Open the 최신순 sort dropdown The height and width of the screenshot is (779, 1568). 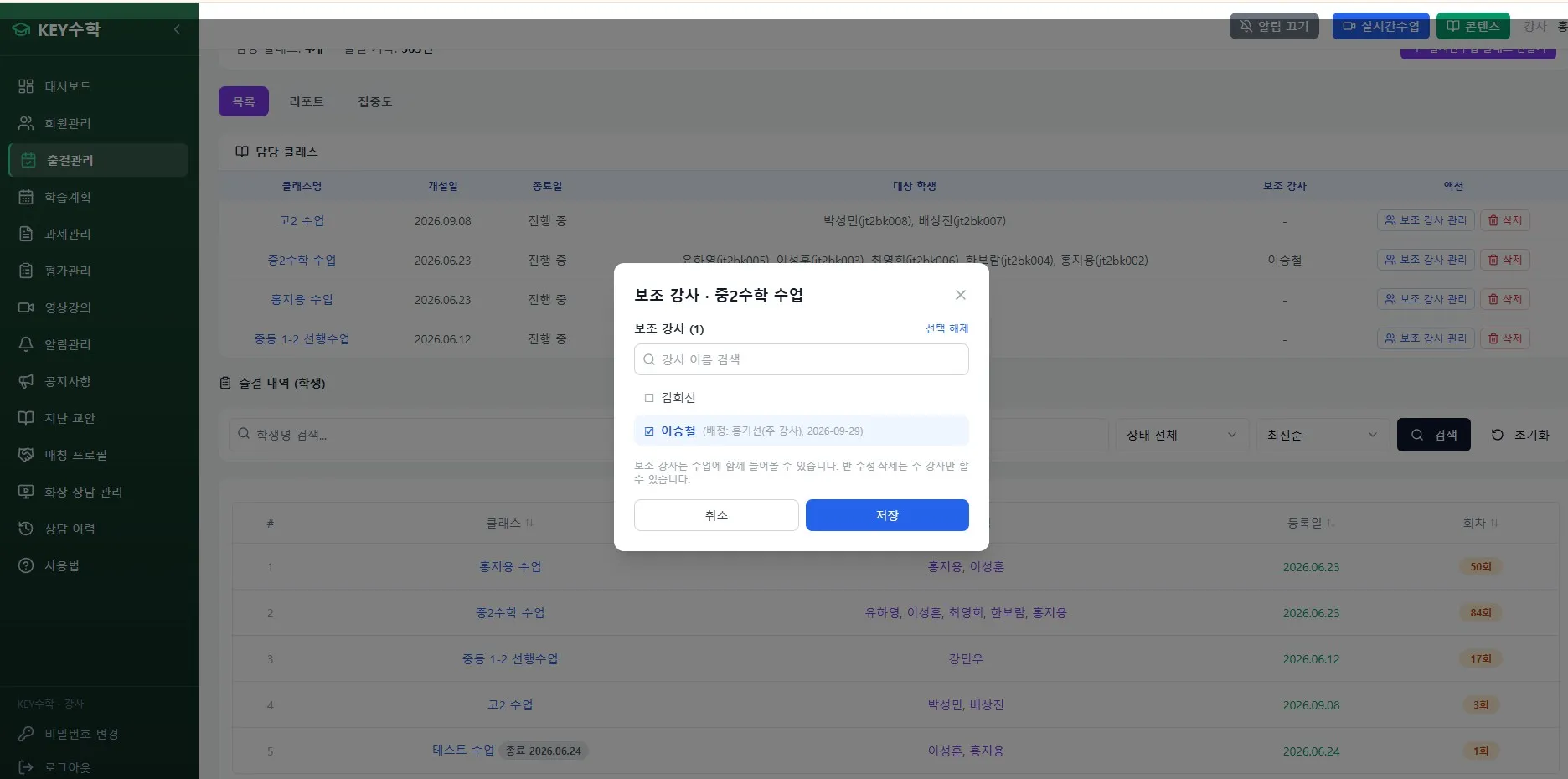point(1323,435)
